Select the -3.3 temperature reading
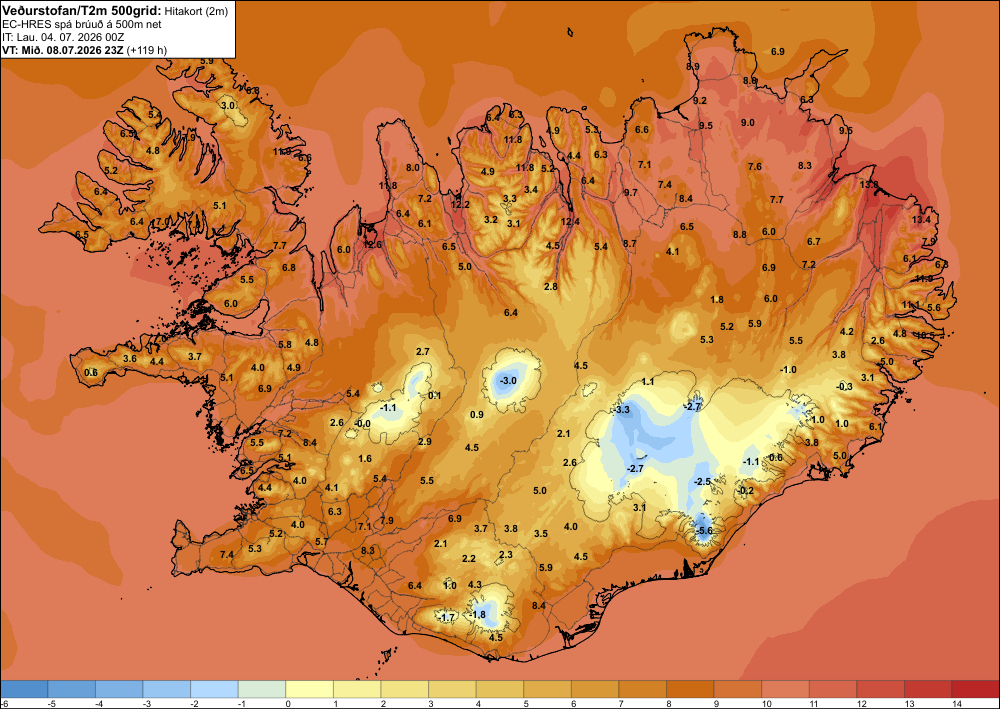 tap(622, 409)
